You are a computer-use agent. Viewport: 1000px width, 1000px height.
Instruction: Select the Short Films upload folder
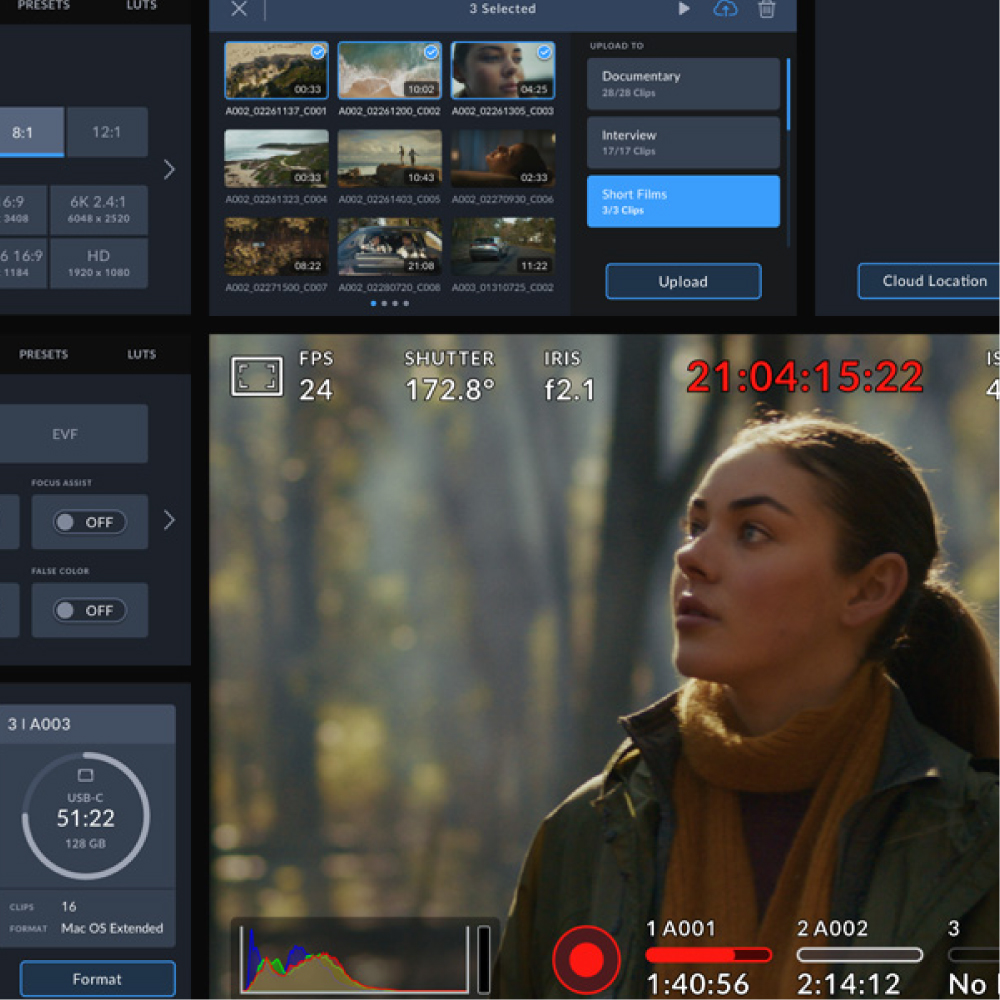tap(683, 201)
